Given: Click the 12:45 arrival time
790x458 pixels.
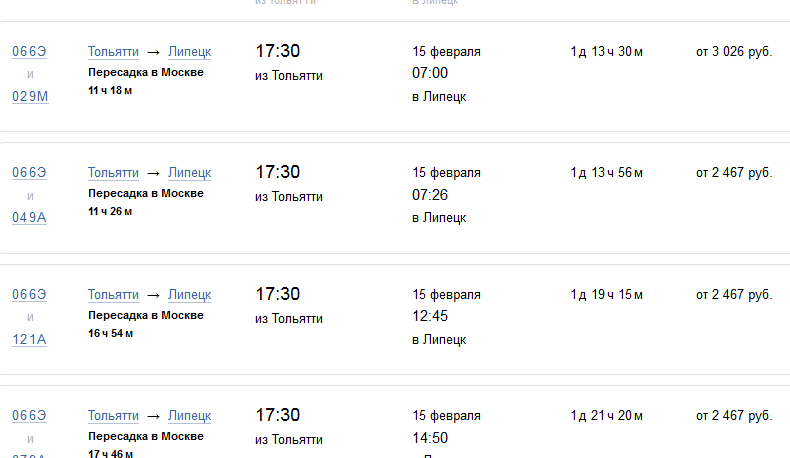Looking at the screenshot, I should click(x=430, y=317).
